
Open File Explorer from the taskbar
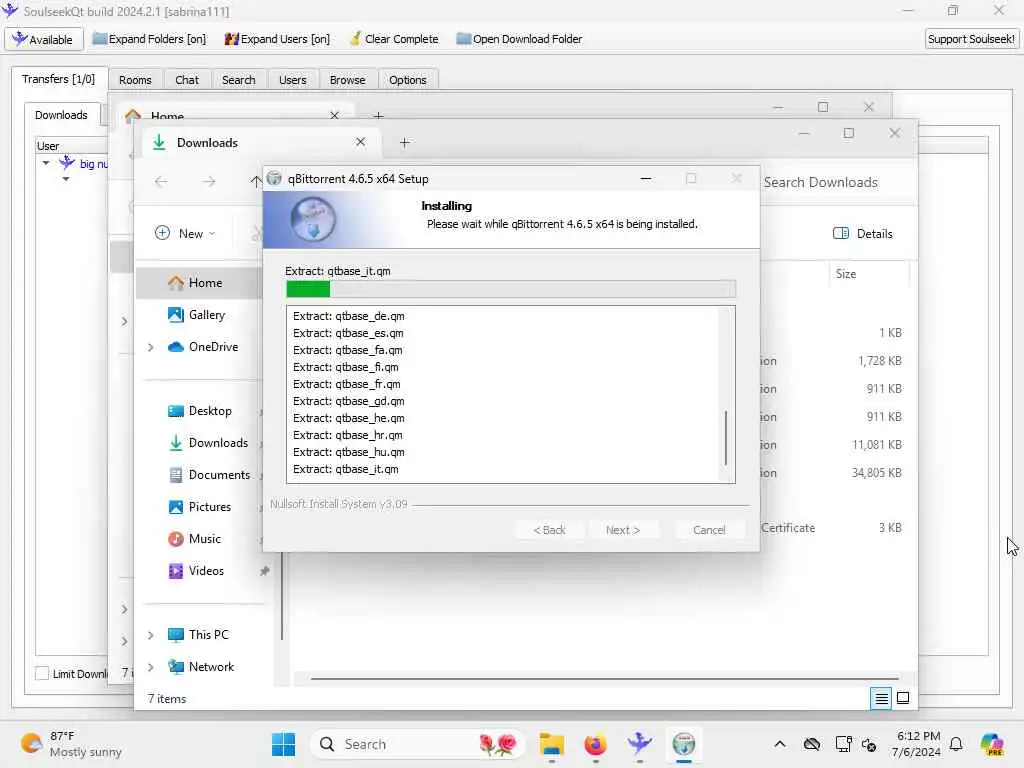coord(551,744)
